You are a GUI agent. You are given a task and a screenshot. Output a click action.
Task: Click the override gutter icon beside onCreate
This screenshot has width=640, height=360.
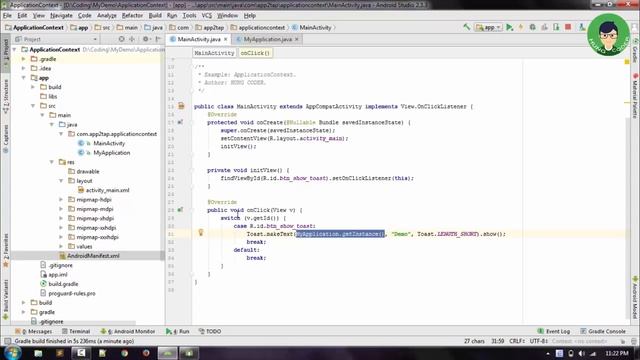(180, 122)
